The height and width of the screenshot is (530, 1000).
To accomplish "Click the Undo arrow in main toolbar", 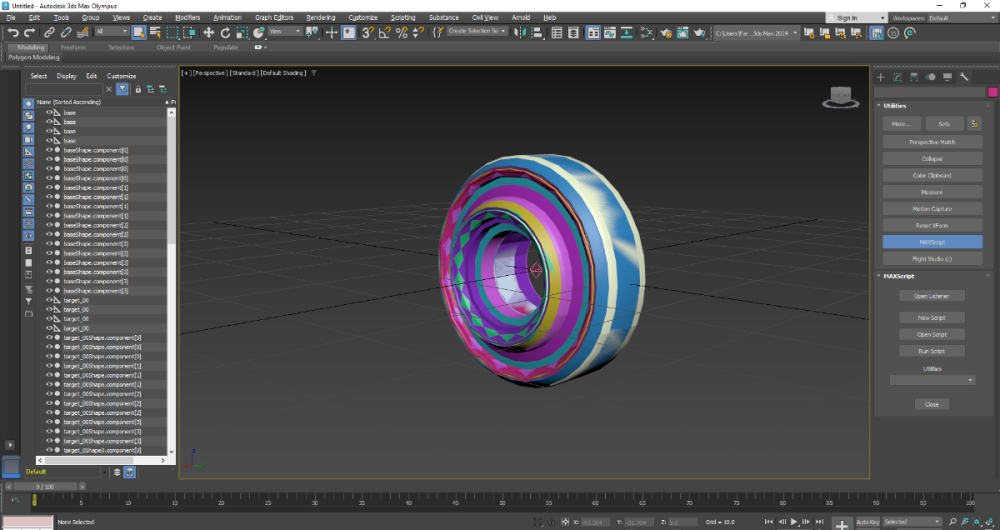I will tap(13, 33).
